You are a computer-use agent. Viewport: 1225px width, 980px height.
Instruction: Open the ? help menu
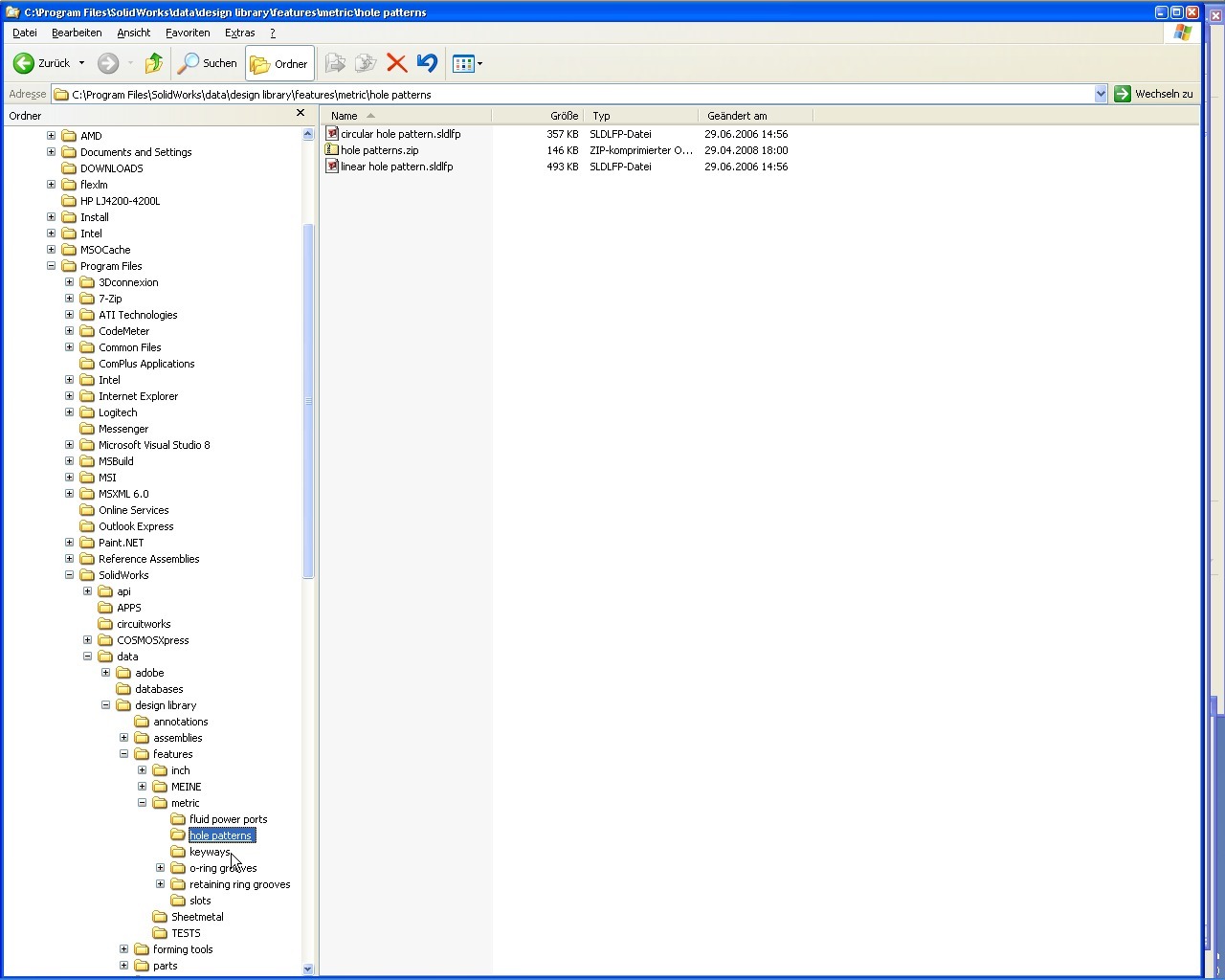click(x=273, y=33)
